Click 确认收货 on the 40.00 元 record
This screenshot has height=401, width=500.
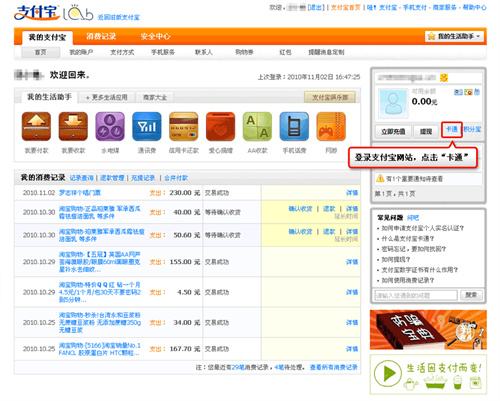(300, 209)
